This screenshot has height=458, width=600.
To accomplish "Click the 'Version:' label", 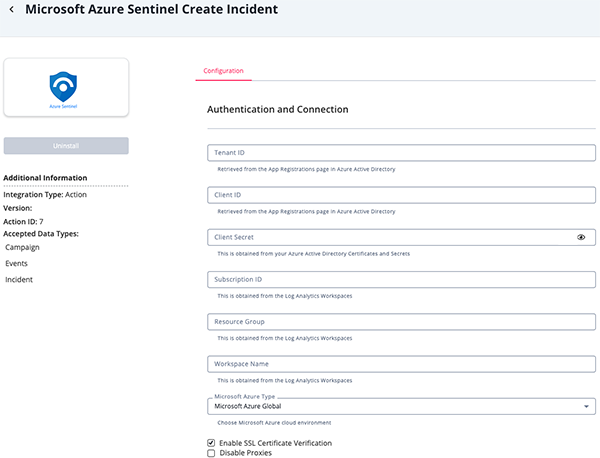I will [18, 208].
